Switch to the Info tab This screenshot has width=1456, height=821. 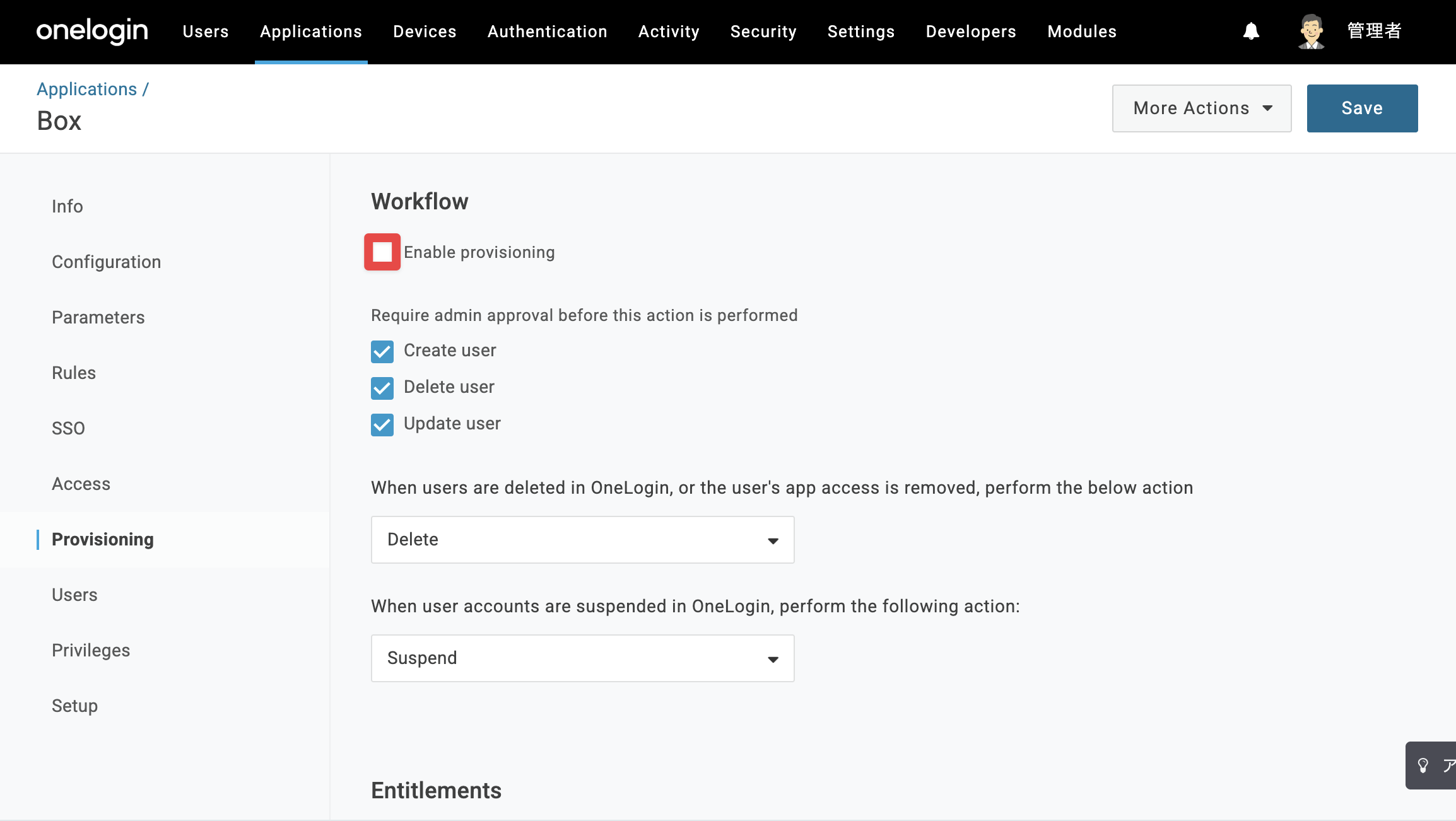click(x=68, y=207)
